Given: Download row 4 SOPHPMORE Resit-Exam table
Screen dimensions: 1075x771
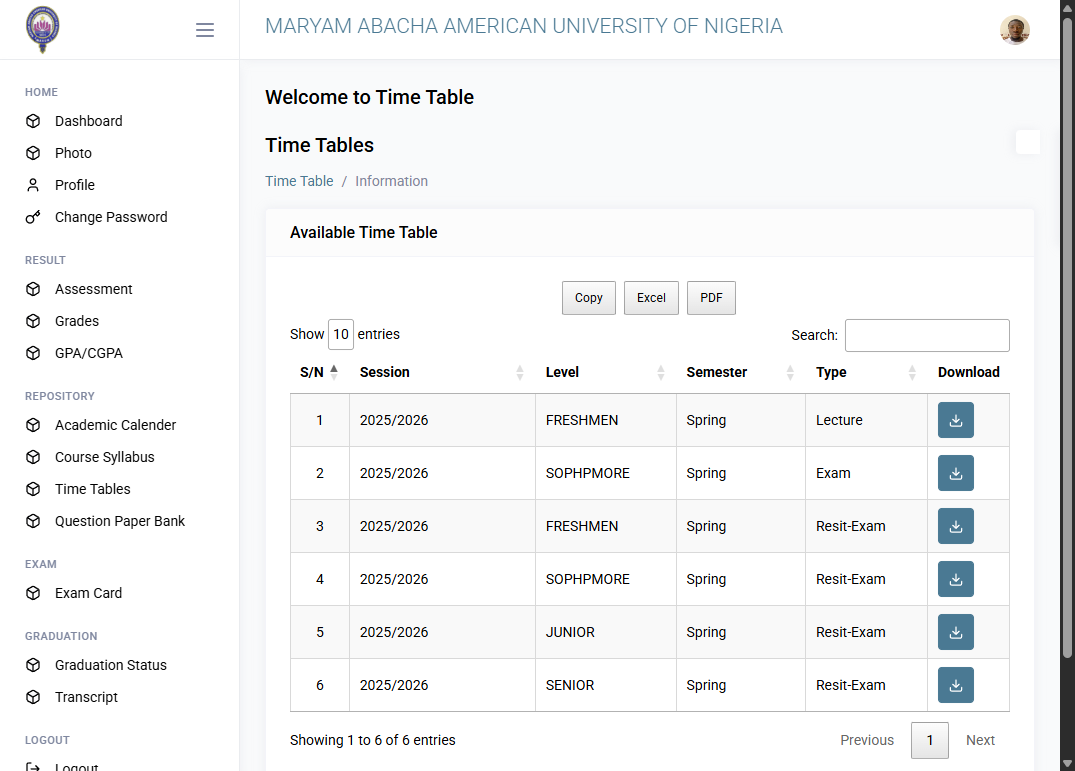Looking at the screenshot, I should pos(956,579).
